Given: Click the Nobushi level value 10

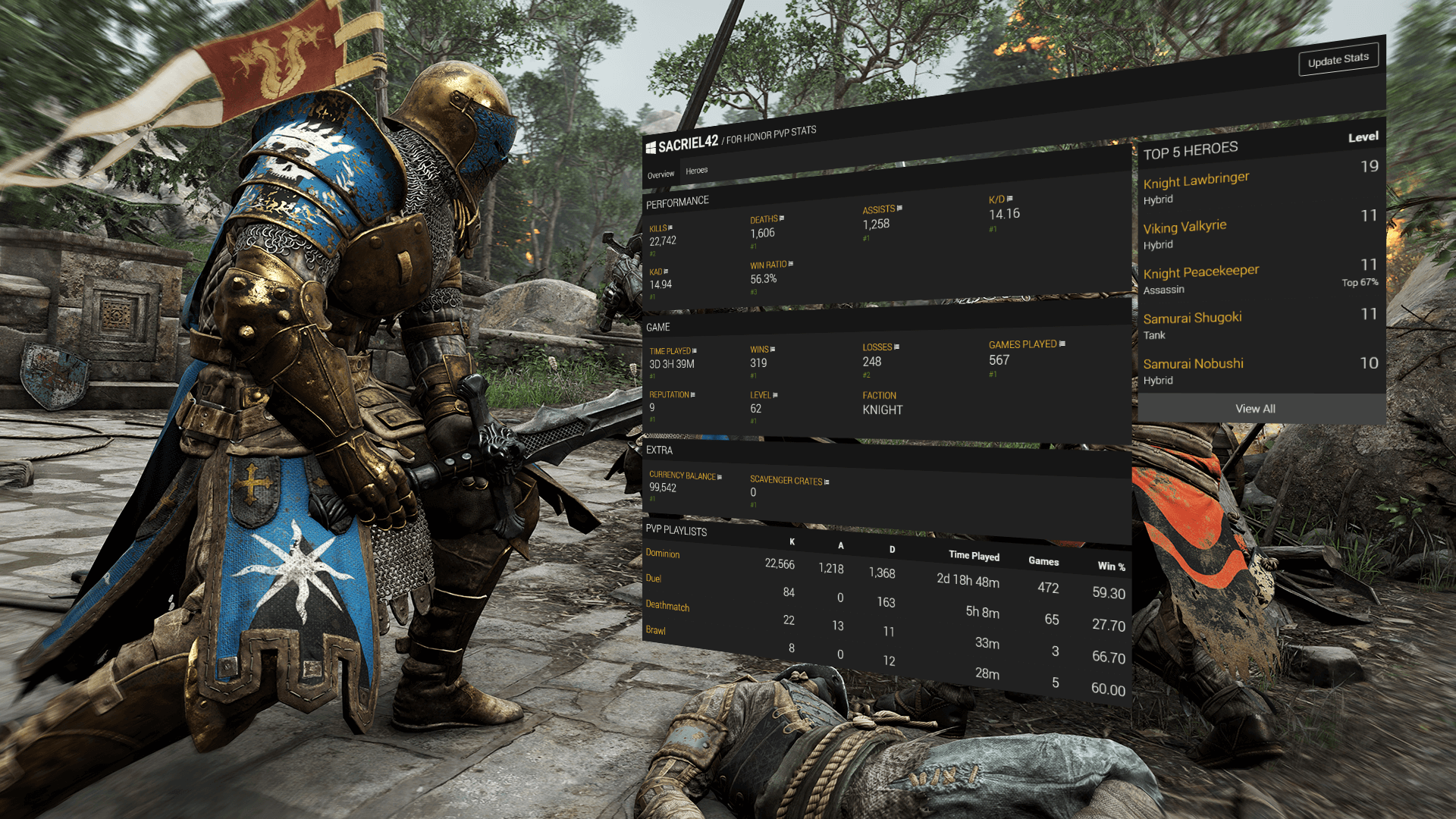Looking at the screenshot, I should 1369,362.
